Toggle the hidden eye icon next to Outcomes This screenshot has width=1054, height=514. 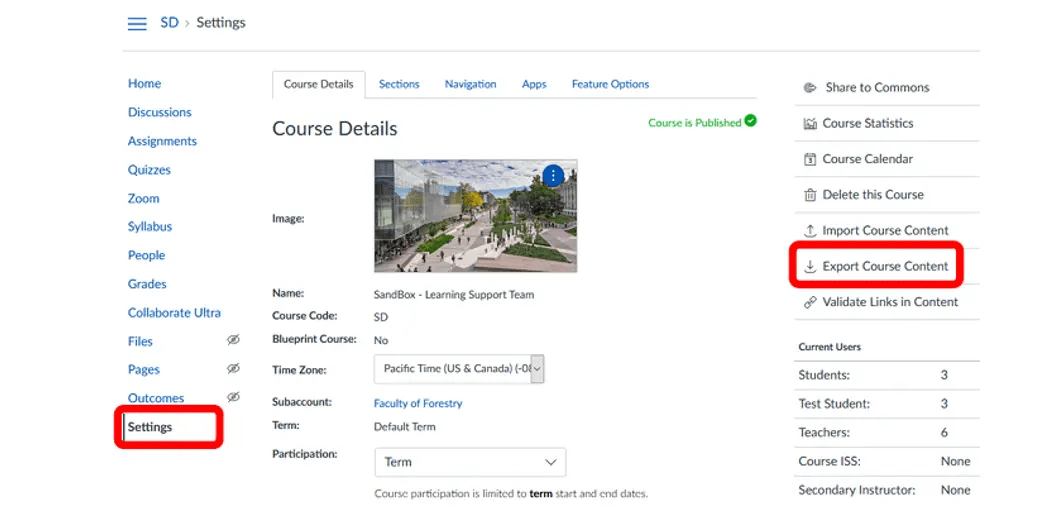coord(233,397)
